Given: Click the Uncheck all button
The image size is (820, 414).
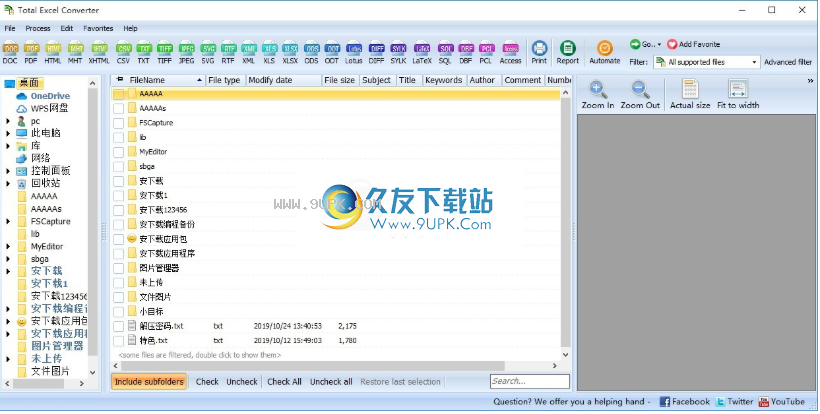Looking at the screenshot, I should point(331,382).
